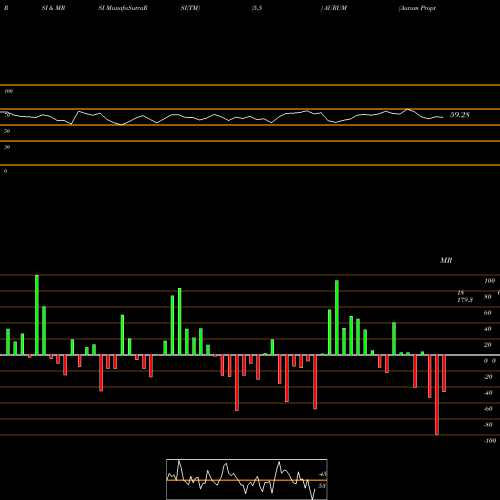This screenshot has height=500, width=500.
Task: Click the 45 label in mini chart
Action: pos(323,474)
